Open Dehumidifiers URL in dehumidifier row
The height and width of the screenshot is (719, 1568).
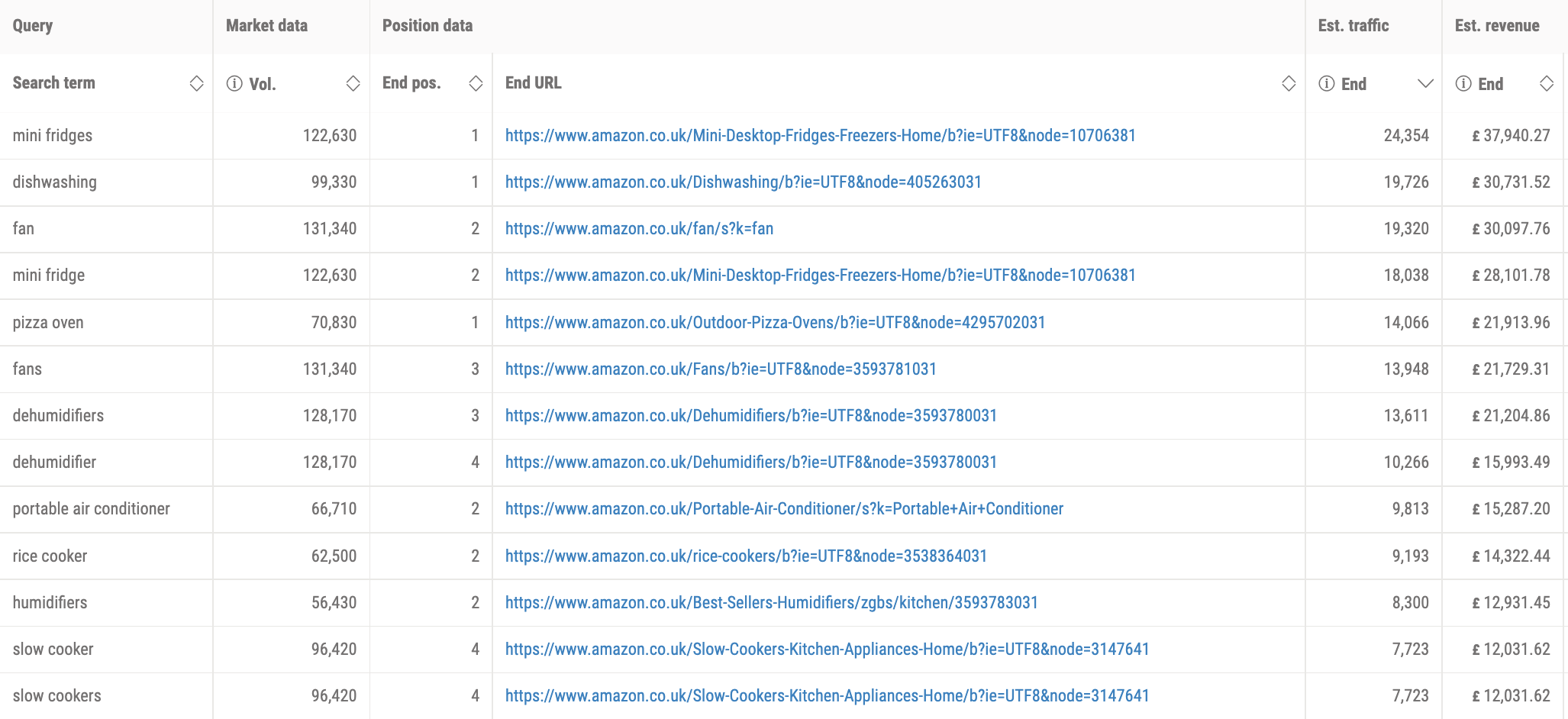pyautogui.click(x=751, y=463)
